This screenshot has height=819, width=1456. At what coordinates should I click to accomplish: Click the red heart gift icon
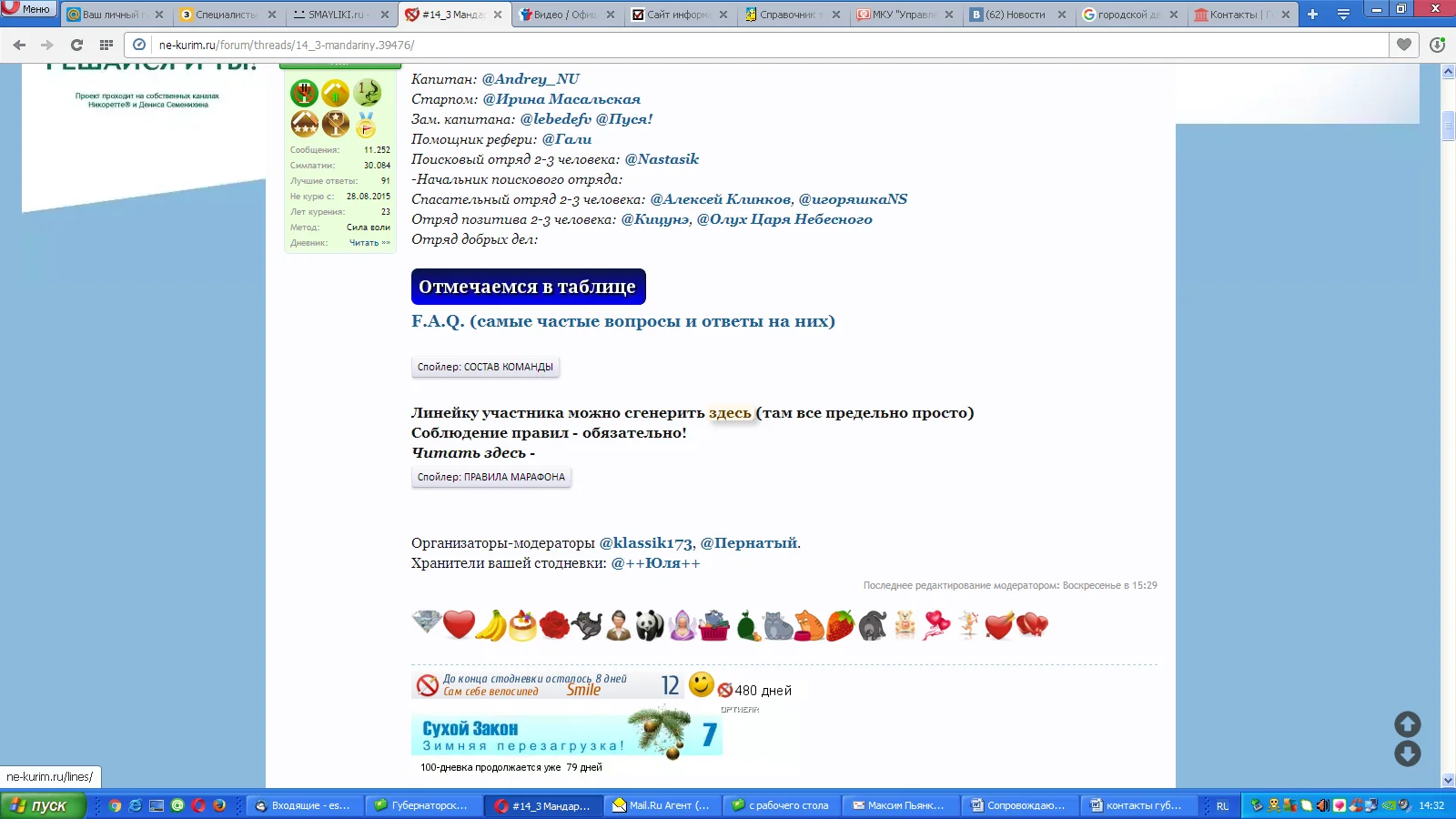coord(459,625)
